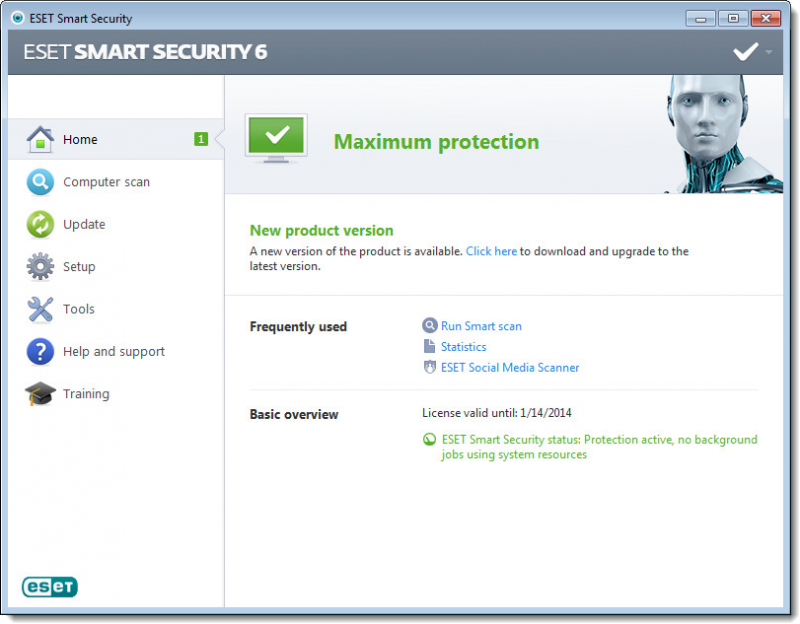This screenshot has height=624, width=800.
Task: Click the Run Smart scan magnifier icon
Action: tap(430, 325)
